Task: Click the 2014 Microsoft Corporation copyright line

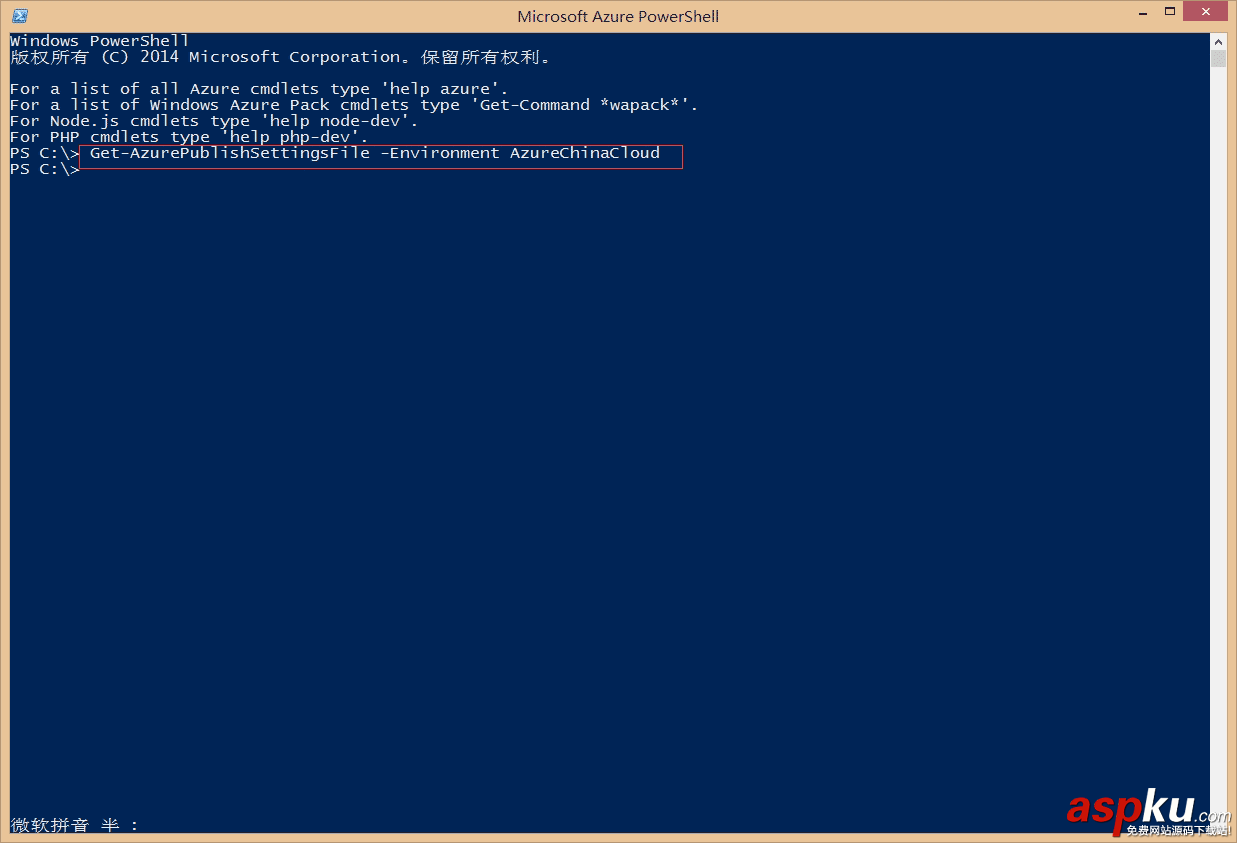Action: (280, 57)
